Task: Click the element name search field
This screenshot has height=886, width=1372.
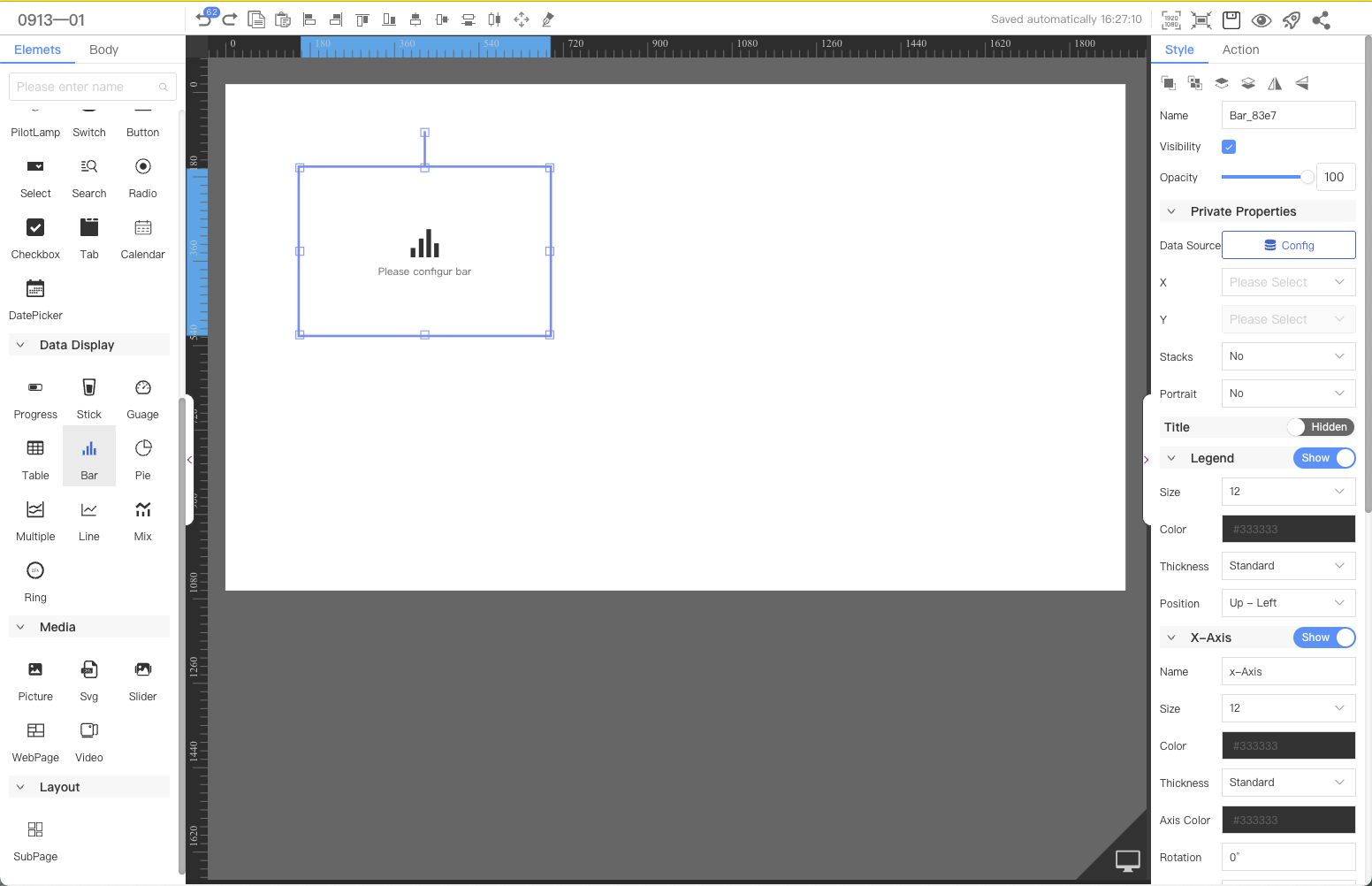Action: click(x=87, y=87)
